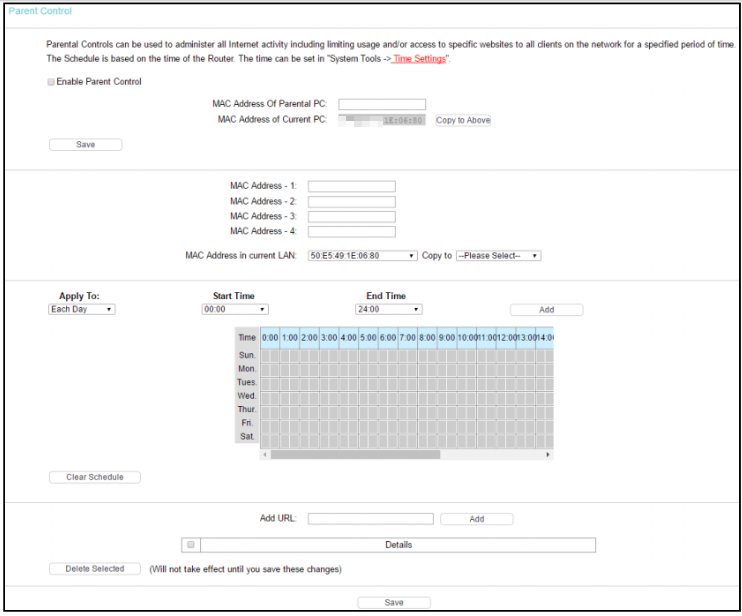Click the Parent Control page title
This screenshot has height=616, width=742.
point(40,11)
